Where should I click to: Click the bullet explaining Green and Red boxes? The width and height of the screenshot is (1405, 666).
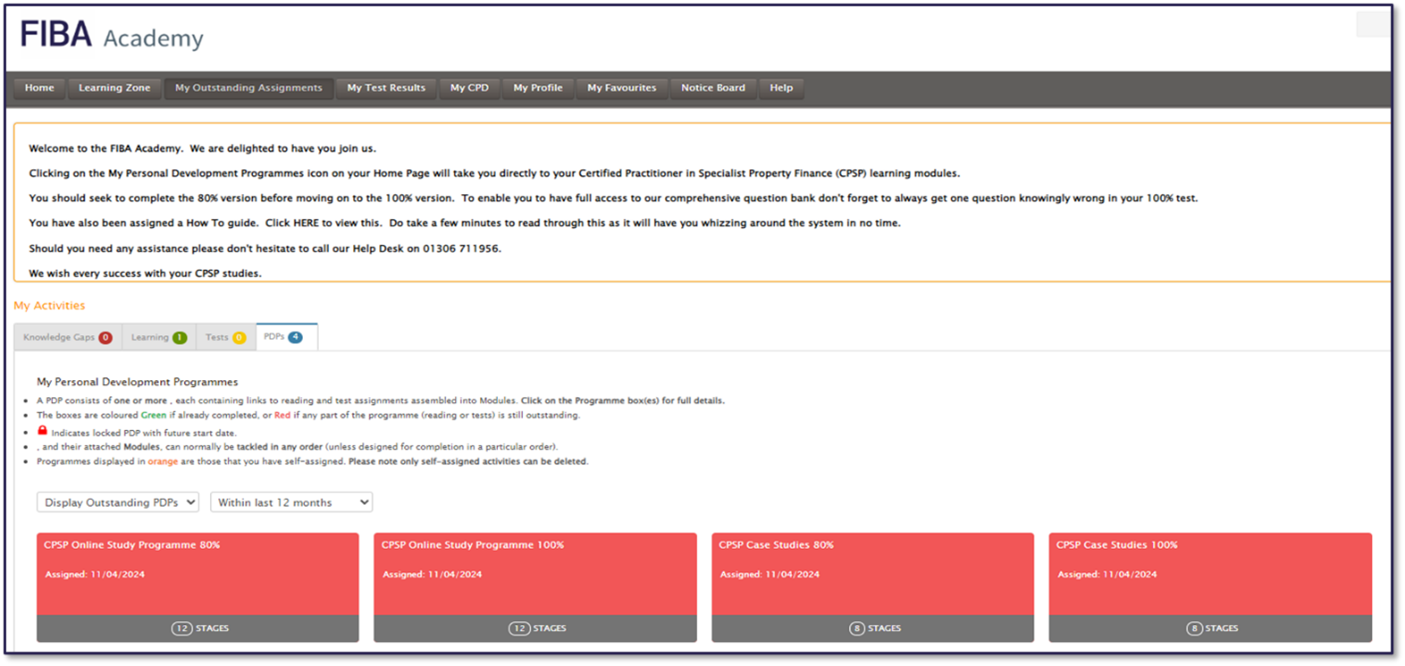point(308,415)
